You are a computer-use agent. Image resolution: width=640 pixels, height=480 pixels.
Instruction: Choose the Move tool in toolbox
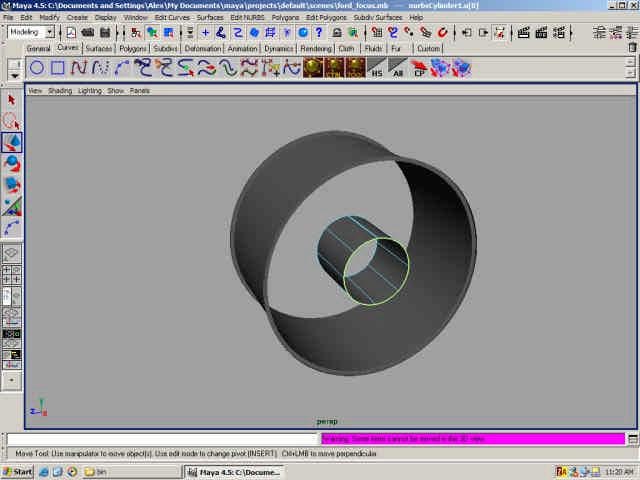point(12,142)
